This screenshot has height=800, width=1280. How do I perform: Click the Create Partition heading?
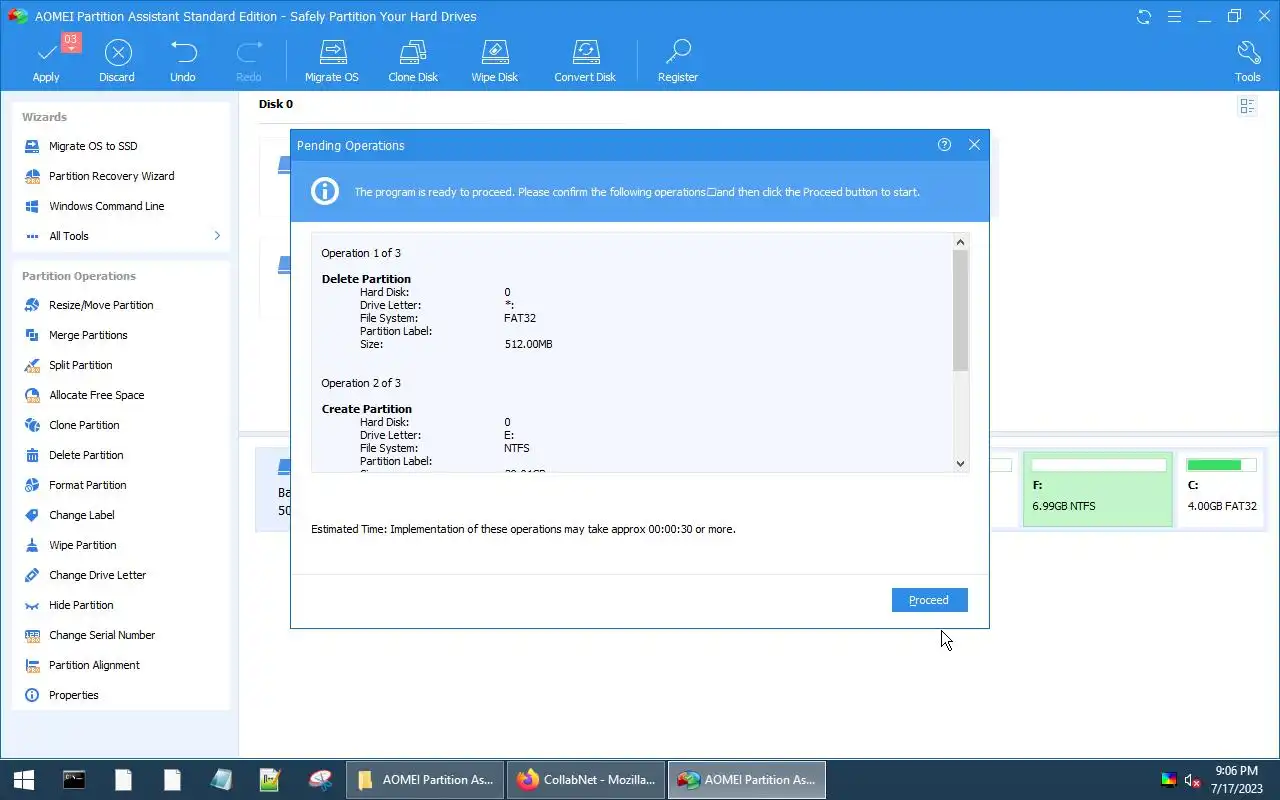pos(366,409)
